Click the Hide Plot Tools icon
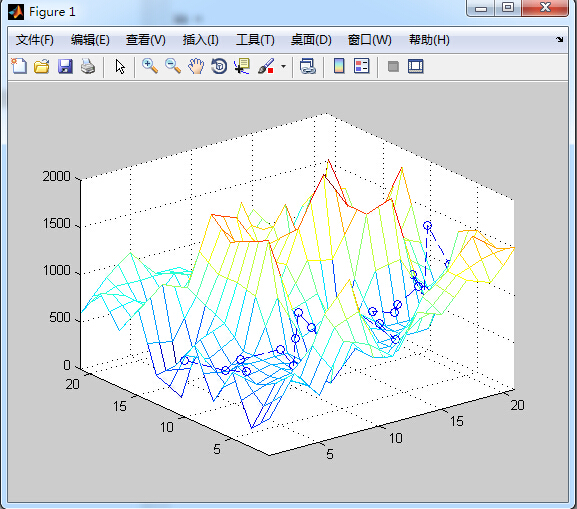577x509 pixels. (x=393, y=67)
